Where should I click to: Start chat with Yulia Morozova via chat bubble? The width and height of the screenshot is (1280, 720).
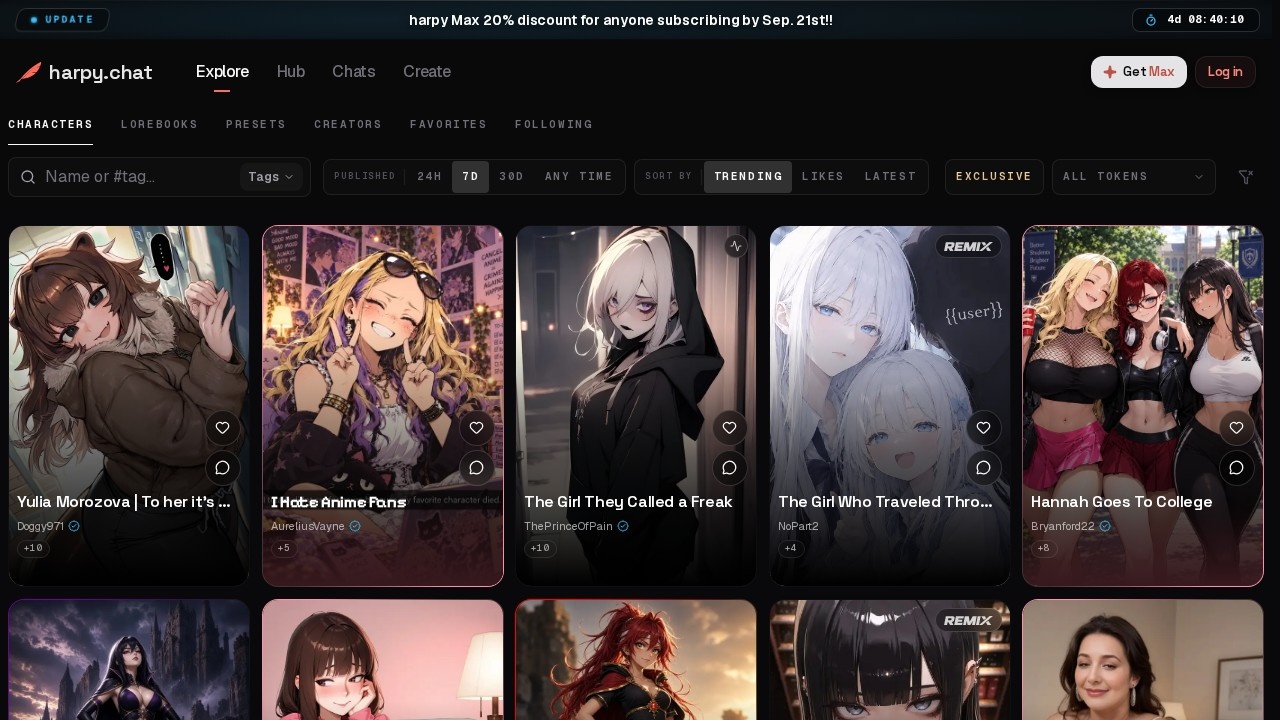point(223,467)
